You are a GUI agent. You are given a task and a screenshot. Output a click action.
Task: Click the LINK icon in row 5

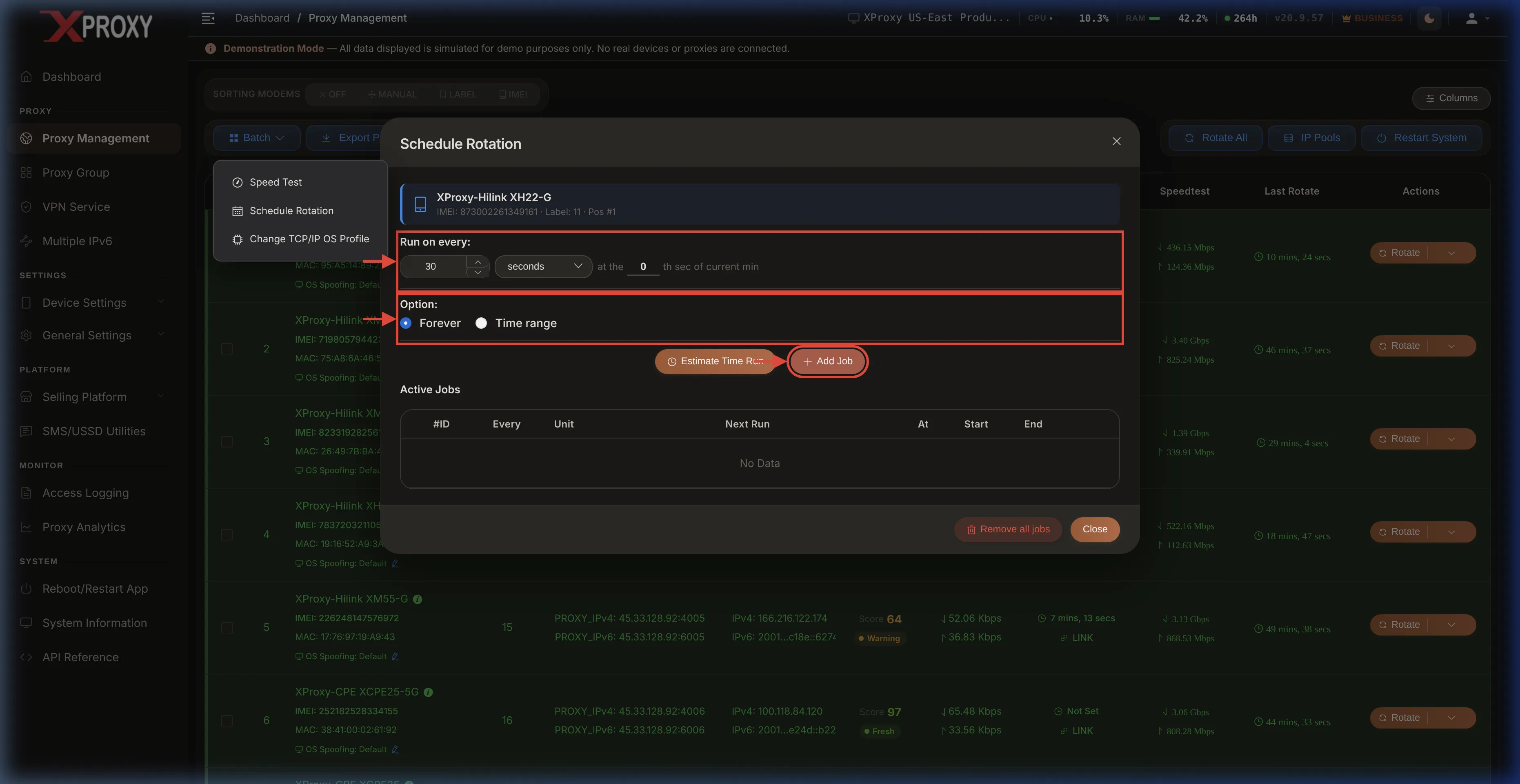(1076, 638)
